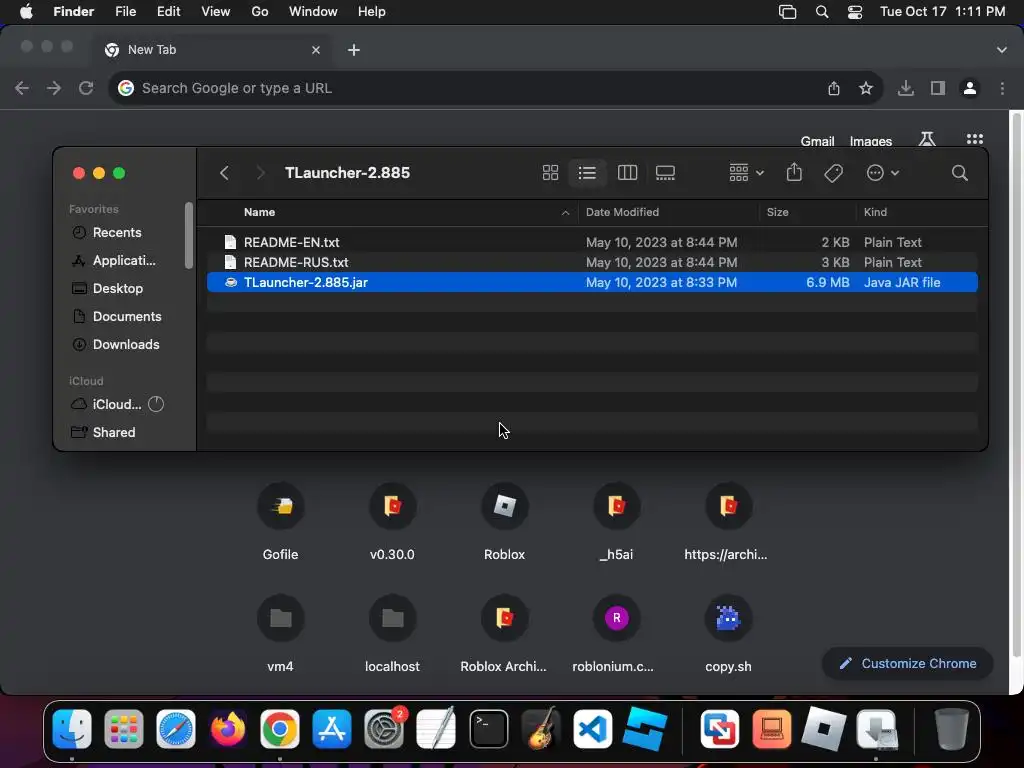
Task: Switch Finder to column view
Action: tap(627, 173)
